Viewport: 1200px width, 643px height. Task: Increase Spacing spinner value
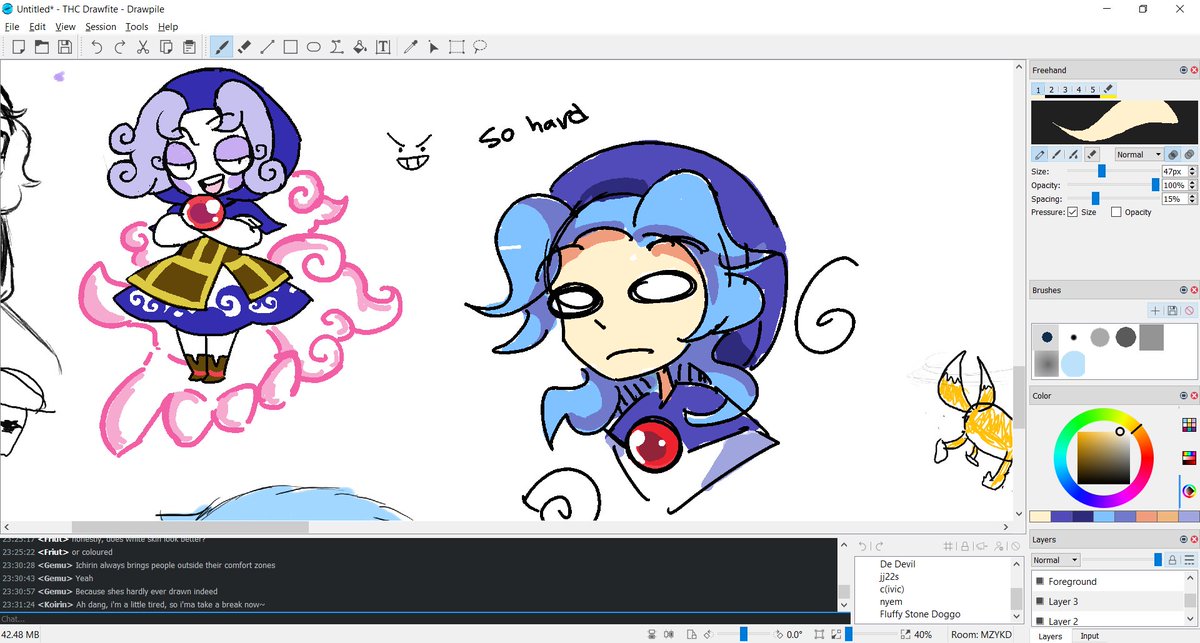(1194, 197)
